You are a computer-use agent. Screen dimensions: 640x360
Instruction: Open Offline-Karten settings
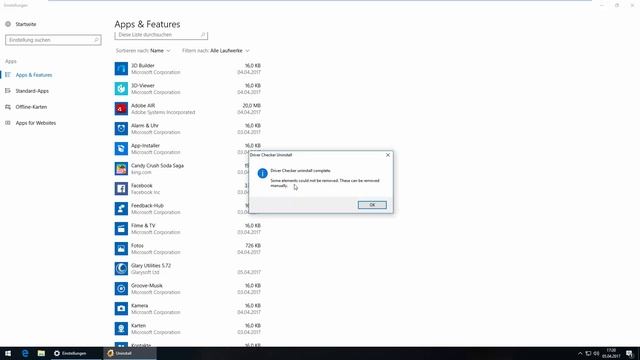pyautogui.click(x=31, y=107)
